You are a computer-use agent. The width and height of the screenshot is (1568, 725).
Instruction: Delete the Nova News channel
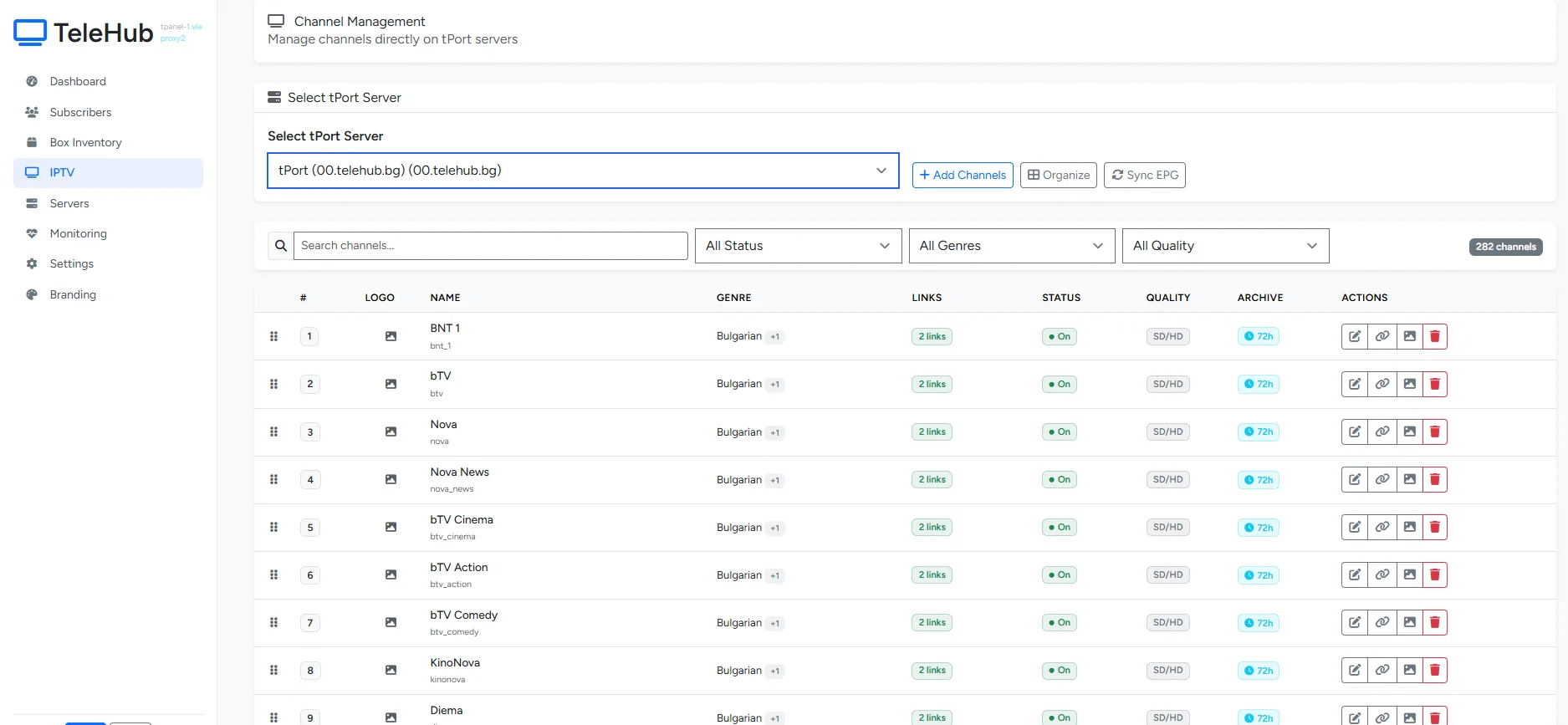pyautogui.click(x=1435, y=479)
